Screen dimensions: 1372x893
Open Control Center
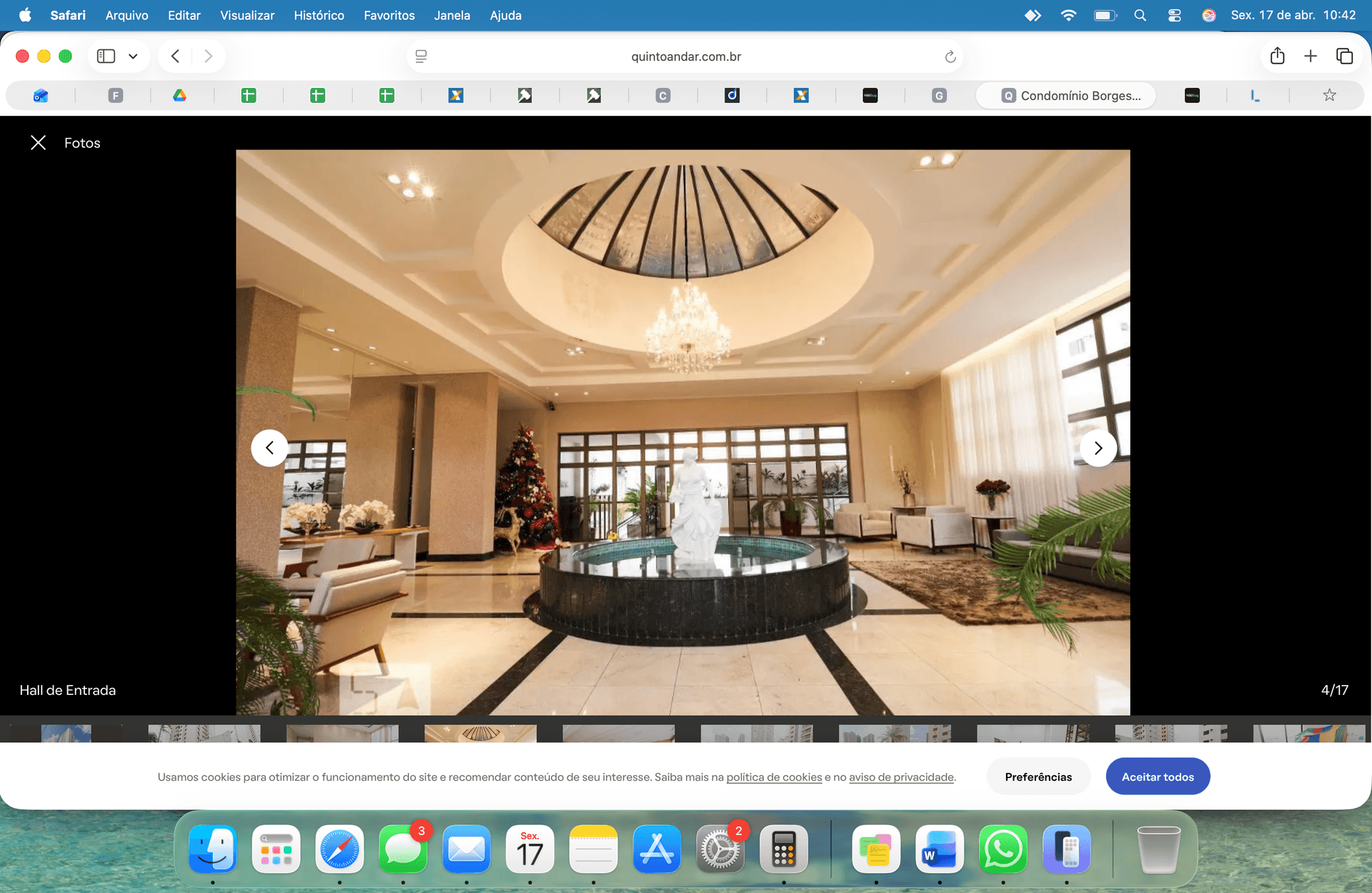click(1174, 15)
